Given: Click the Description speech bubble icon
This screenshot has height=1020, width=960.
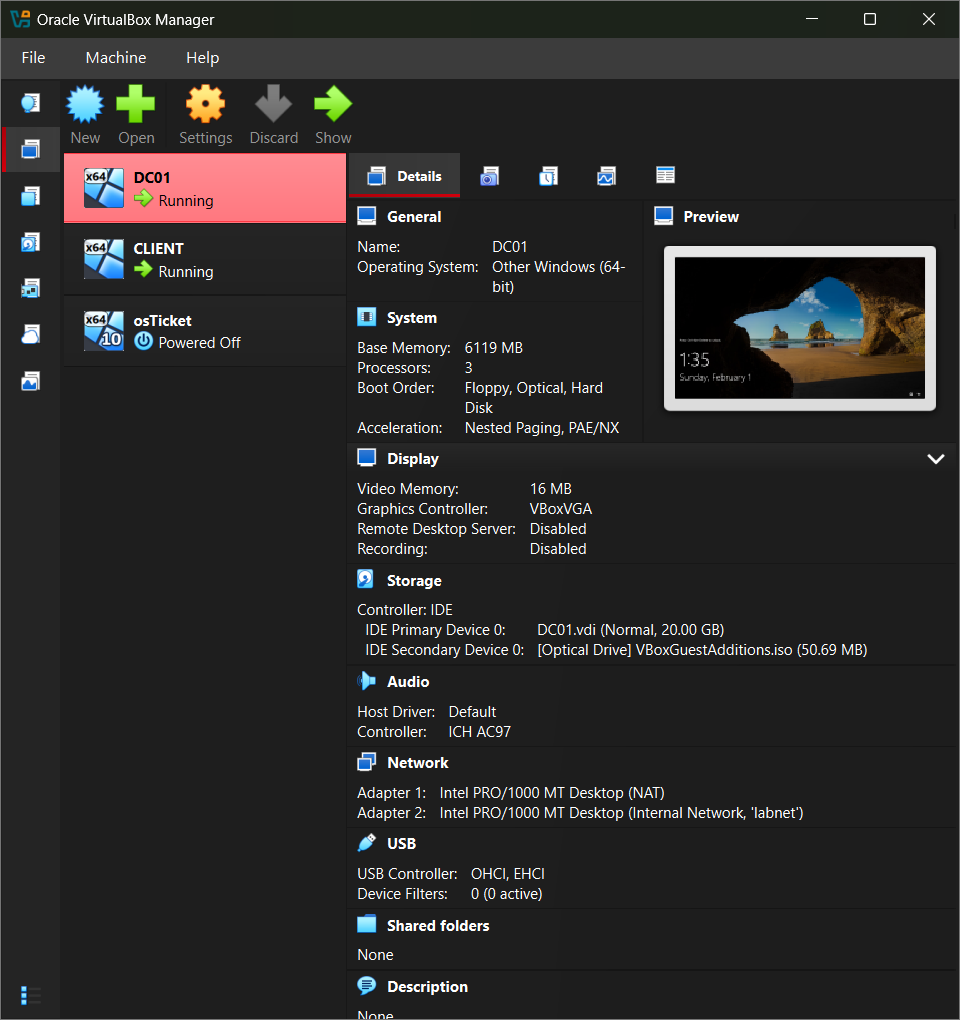Looking at the screenshot, I should click(367, 986).
